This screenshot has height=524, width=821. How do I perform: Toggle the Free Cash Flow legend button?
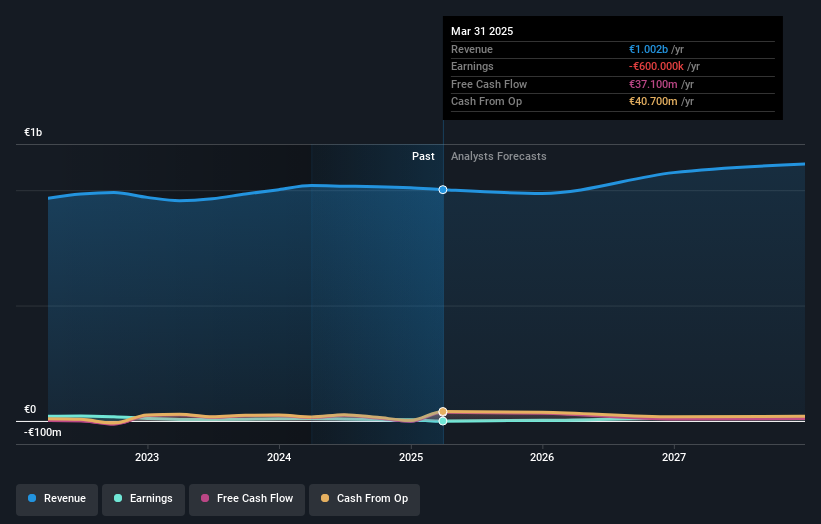click(247, 498)
